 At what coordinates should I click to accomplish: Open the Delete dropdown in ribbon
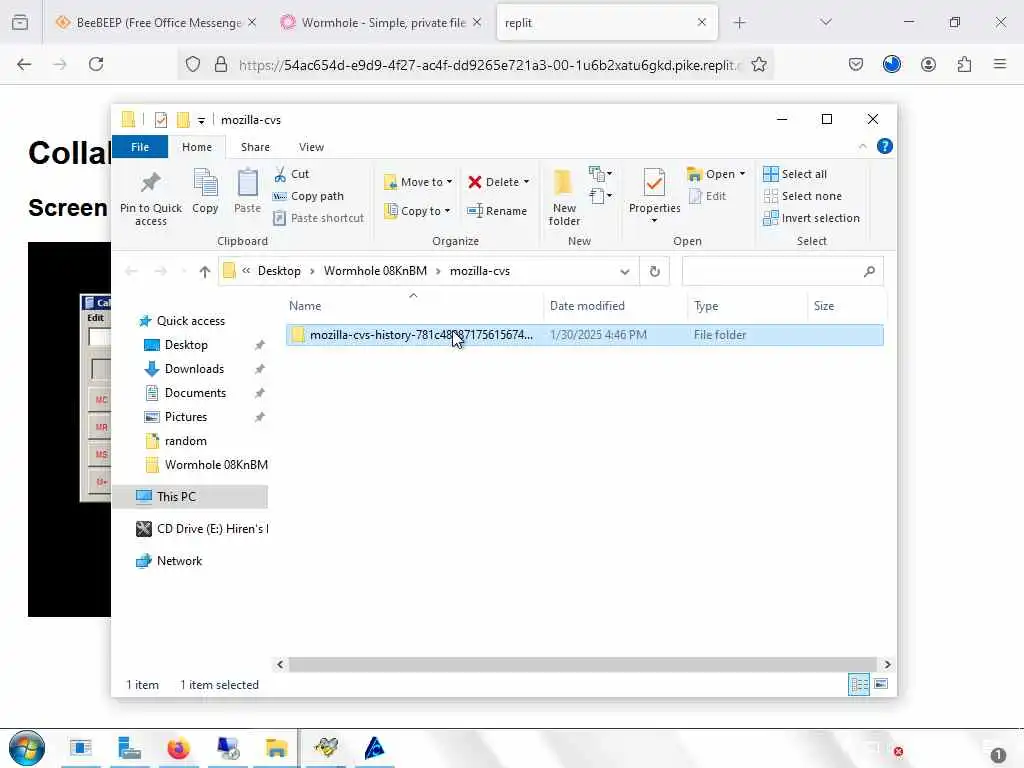point(498,182)
